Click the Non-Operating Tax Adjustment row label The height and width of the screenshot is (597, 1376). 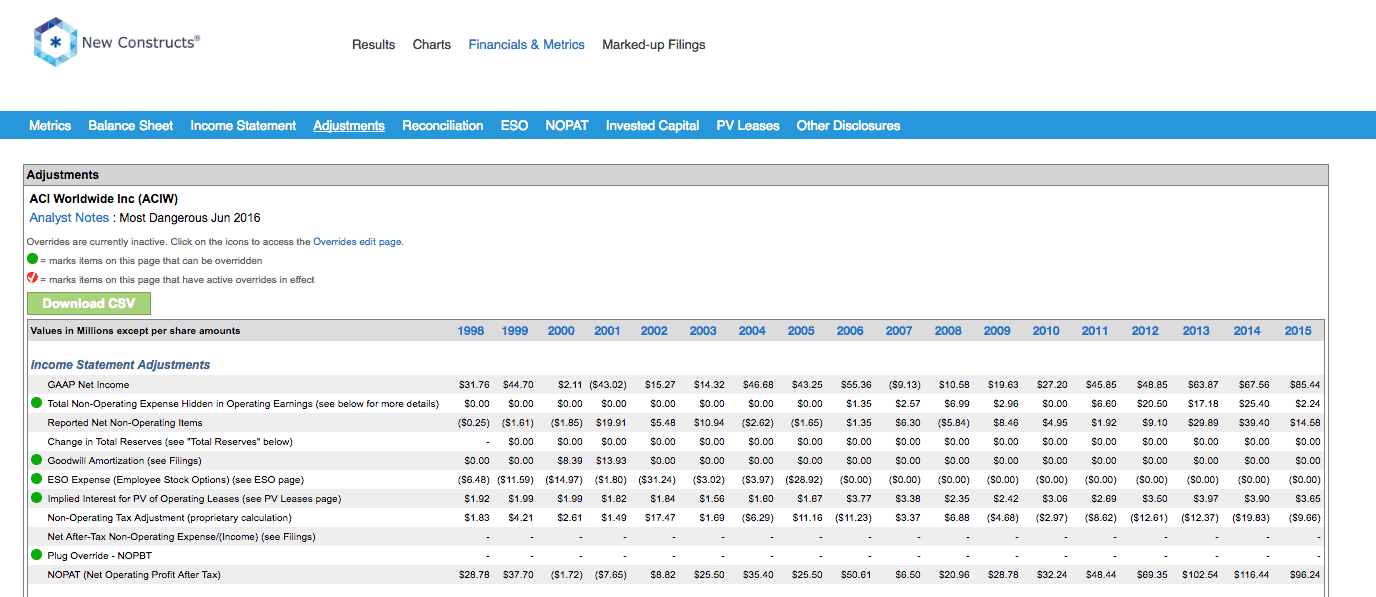click(x=169, y=518)
